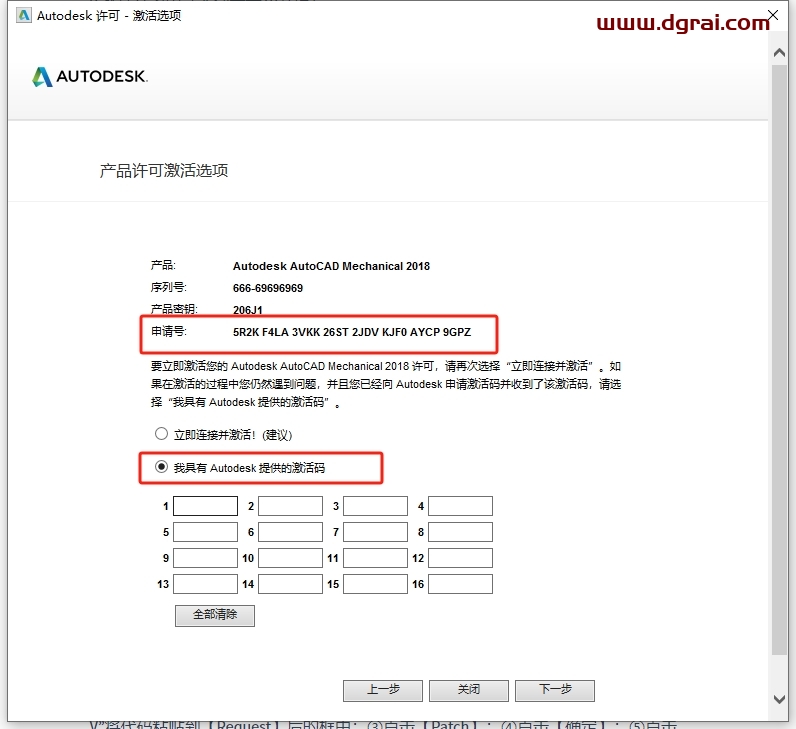Click activation code field 8
Viewport: 796px width, 729px height.
click(460, 532)
